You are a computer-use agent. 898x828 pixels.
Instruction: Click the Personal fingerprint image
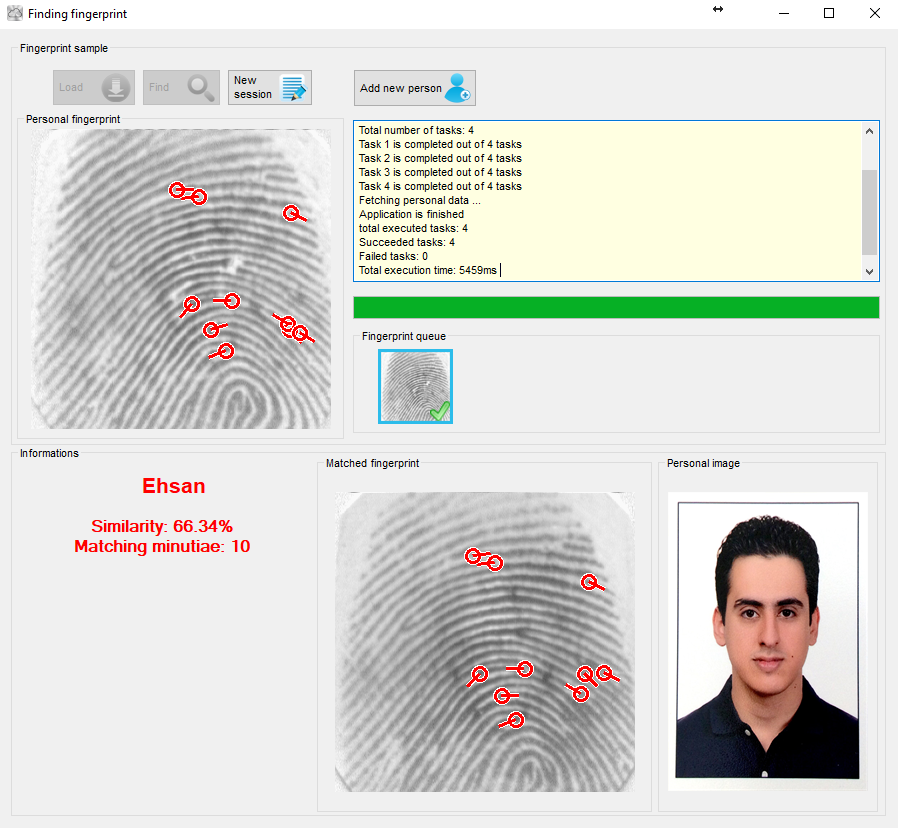(181, 279)
